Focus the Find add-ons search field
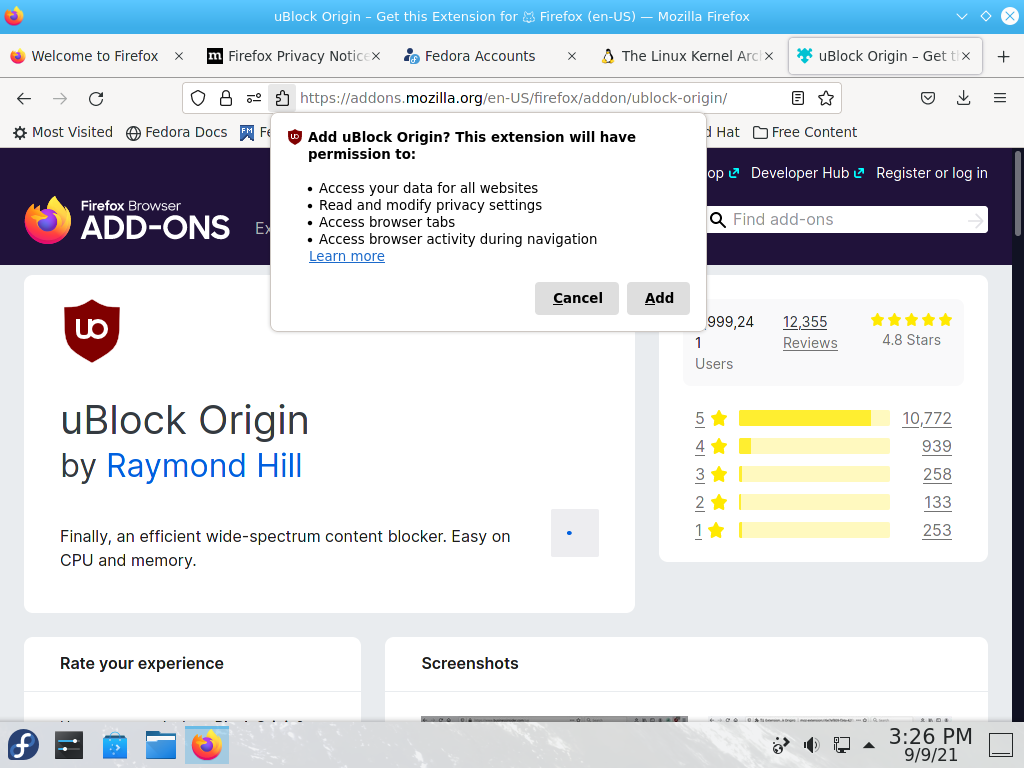Image resolution: width=1024 pixels, height=768 pixels. pyautogui.click(x=847, y=220)
